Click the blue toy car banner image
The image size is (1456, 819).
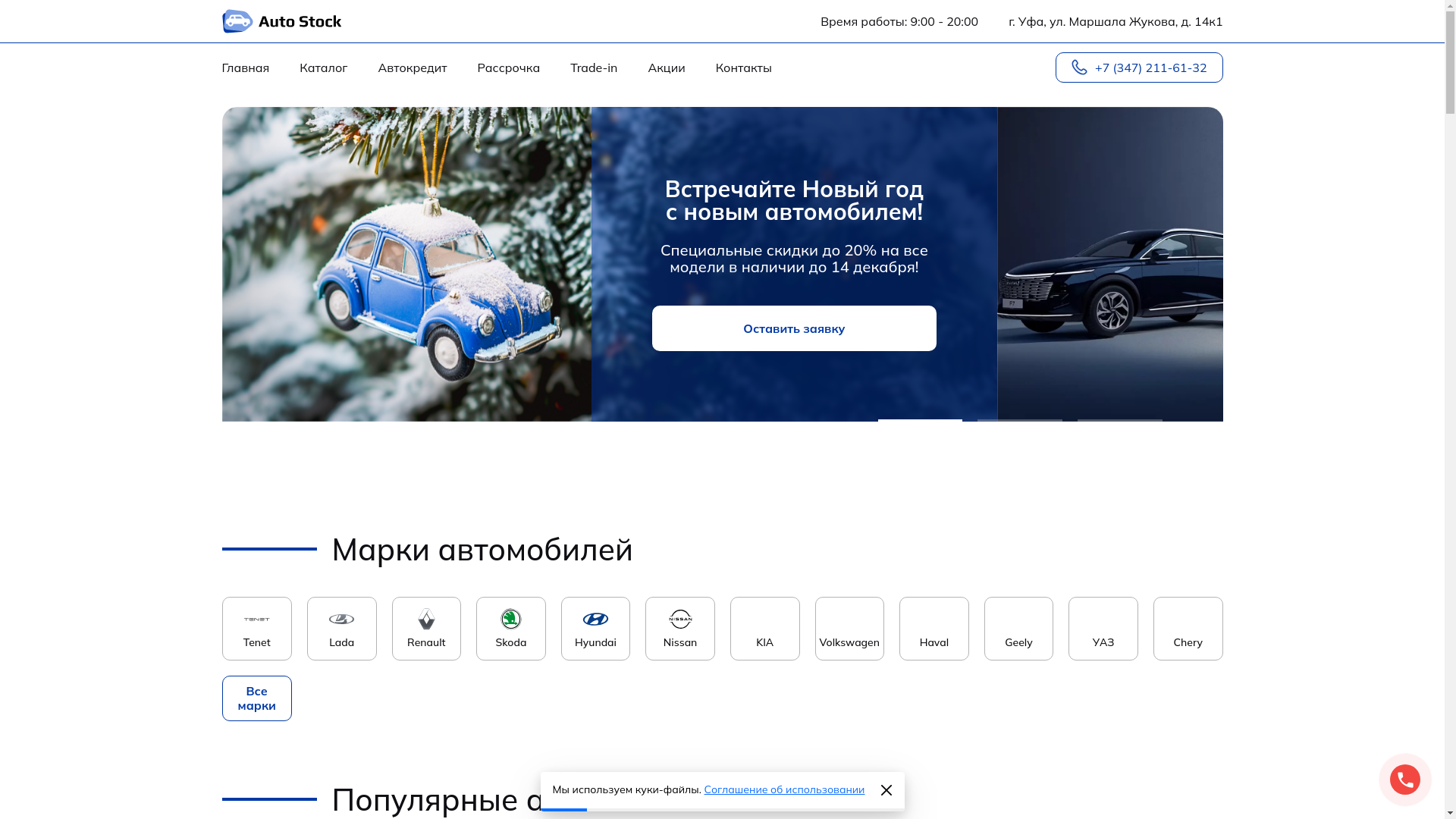pos(406,264)
